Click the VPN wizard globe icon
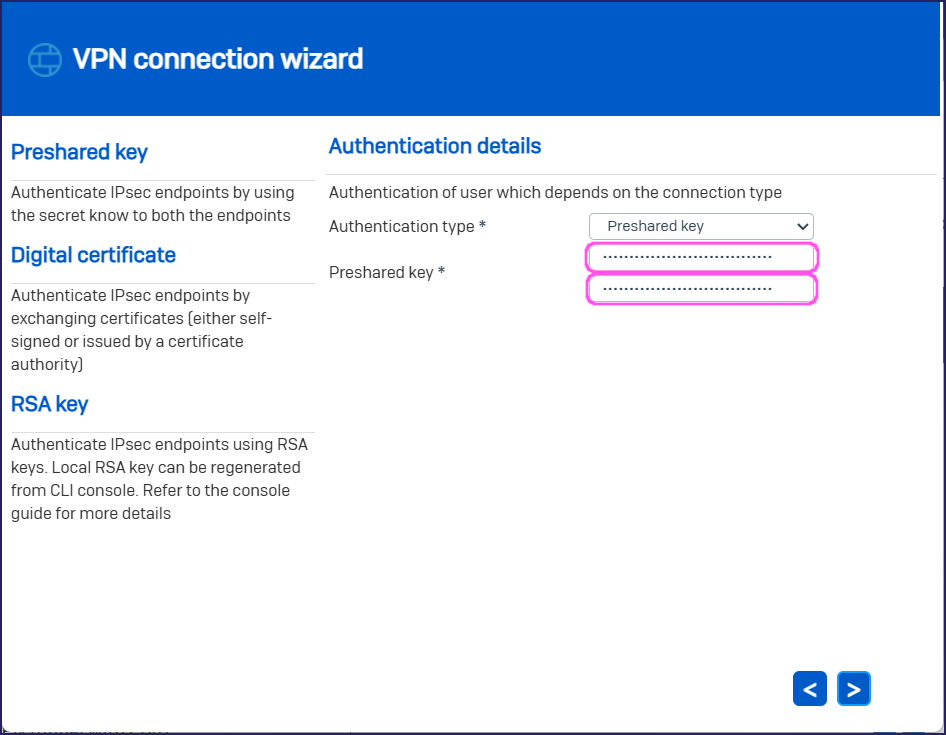946x735 pixels. (45, 60)
